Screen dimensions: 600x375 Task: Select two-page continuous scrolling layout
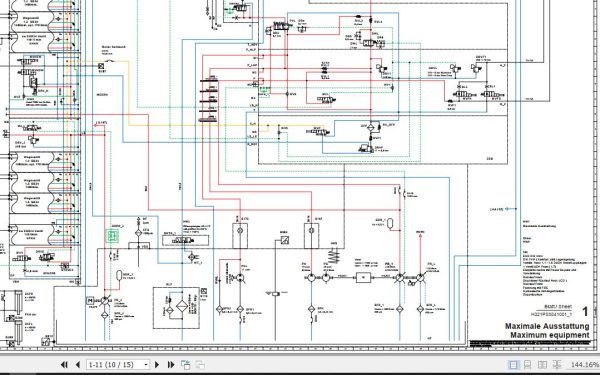tap(557, 365)
